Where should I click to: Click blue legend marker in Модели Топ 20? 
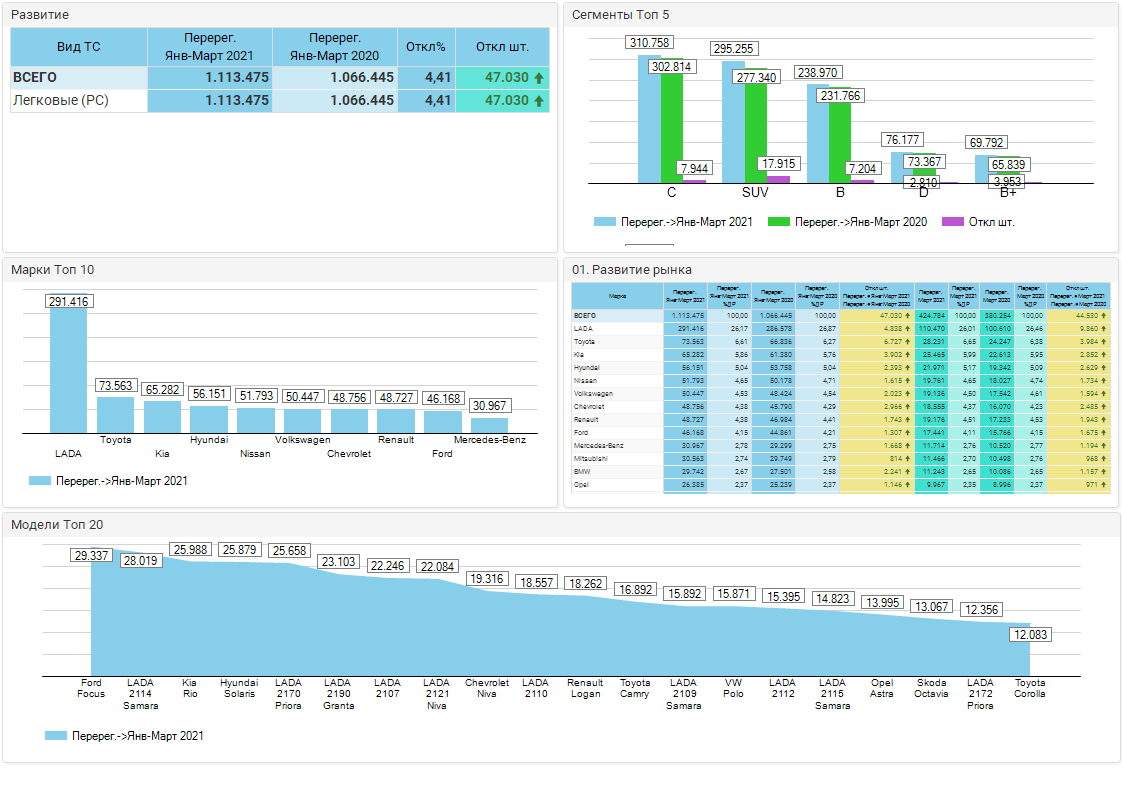[x=55, y=736]
